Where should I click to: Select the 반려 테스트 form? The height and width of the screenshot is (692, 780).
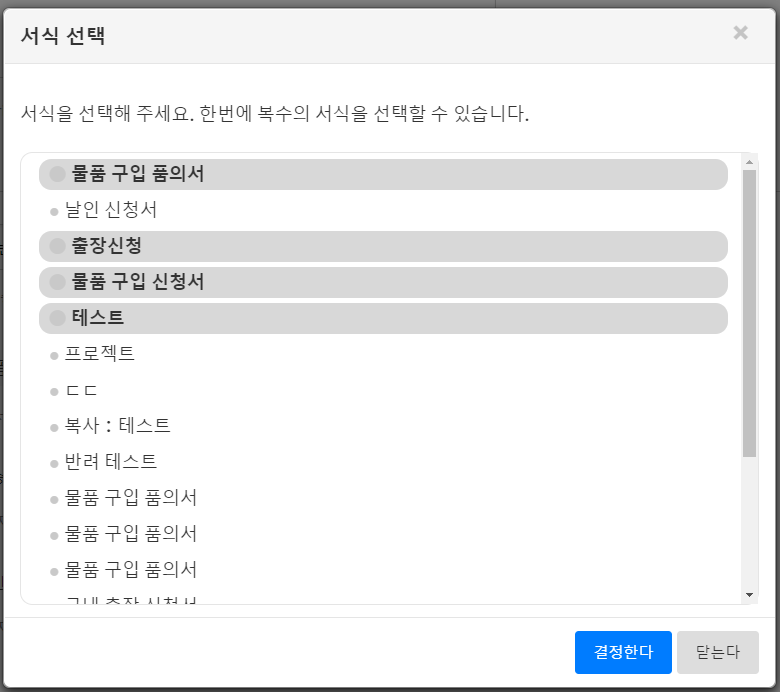[x=111, y=462]
